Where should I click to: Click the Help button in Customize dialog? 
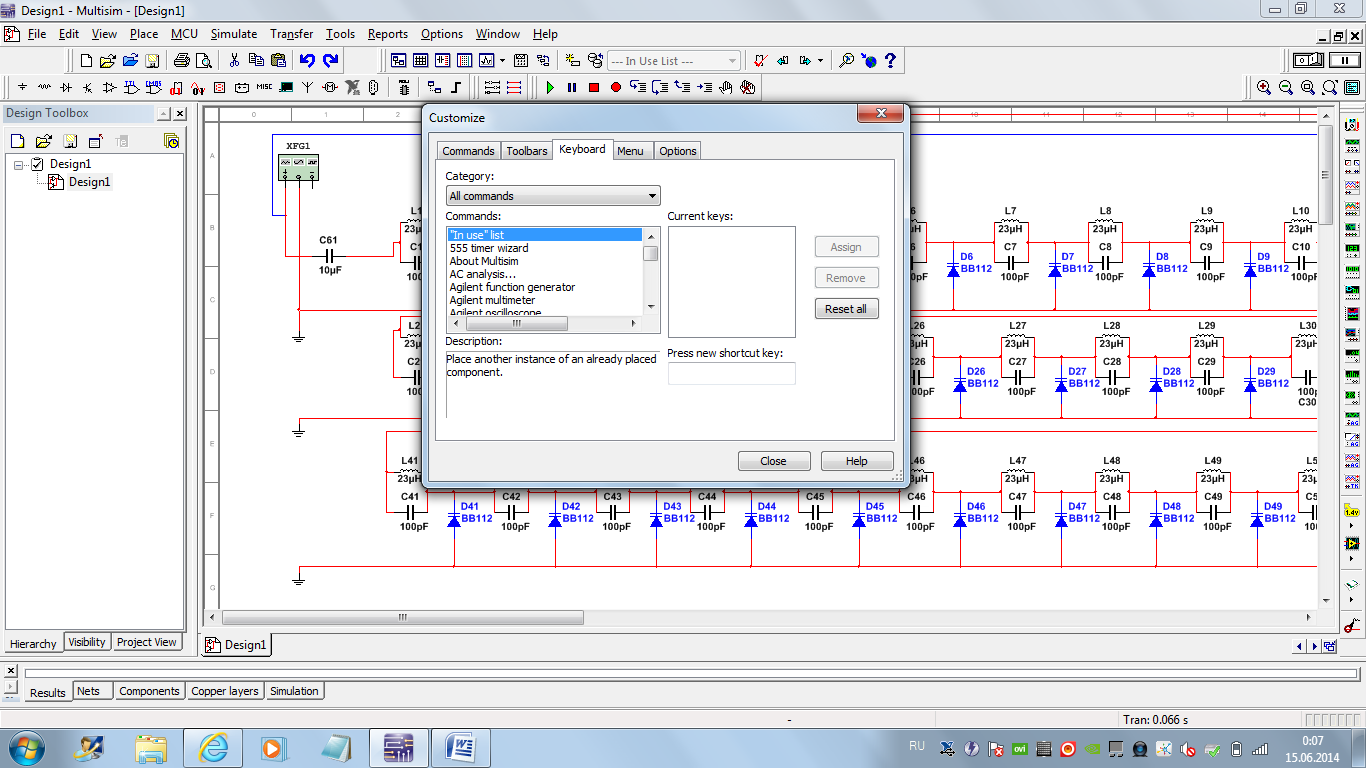click(857, 461)
